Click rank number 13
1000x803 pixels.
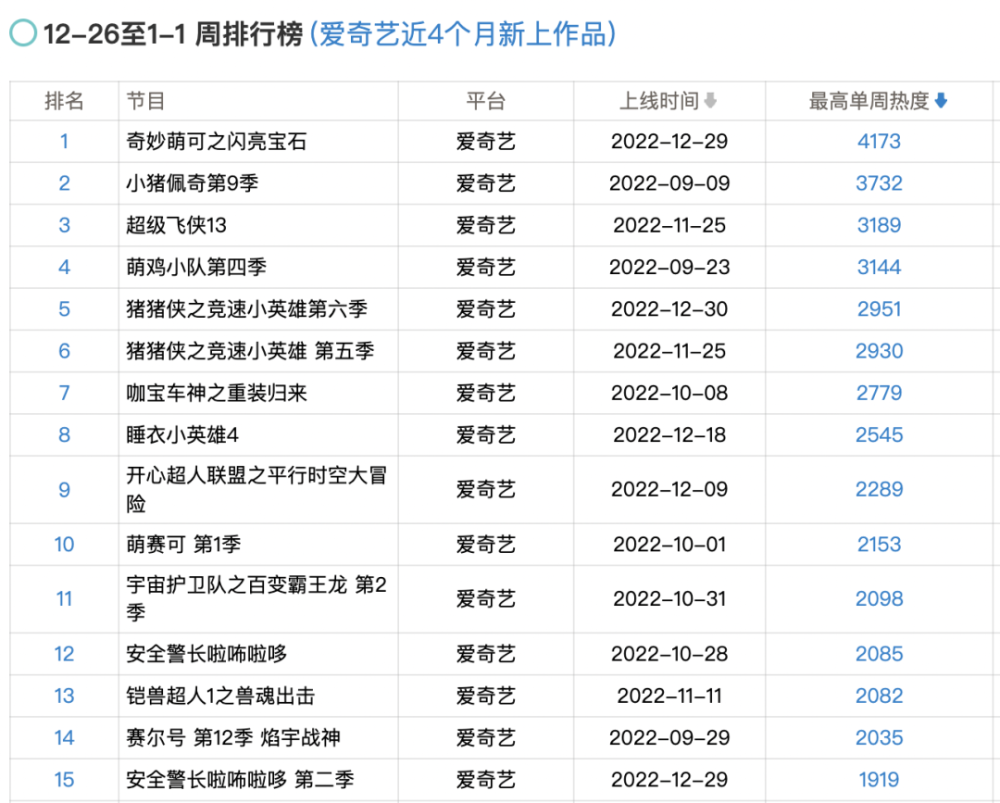click(x=64, y=696)
